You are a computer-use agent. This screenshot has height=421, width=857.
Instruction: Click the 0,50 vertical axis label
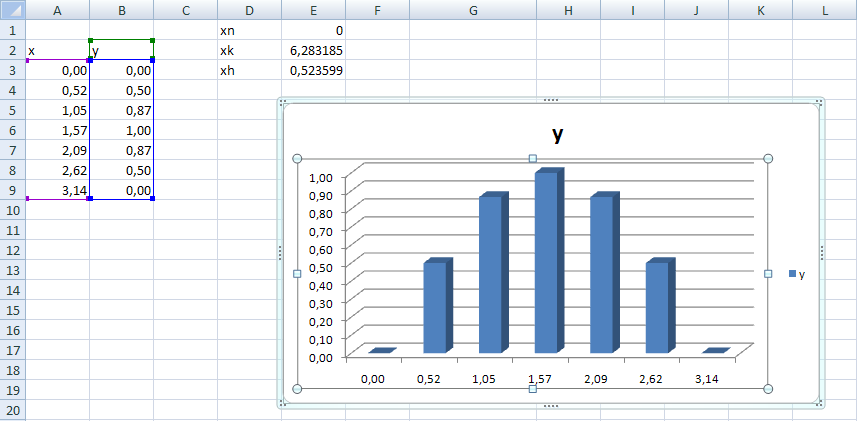point(321,267)
